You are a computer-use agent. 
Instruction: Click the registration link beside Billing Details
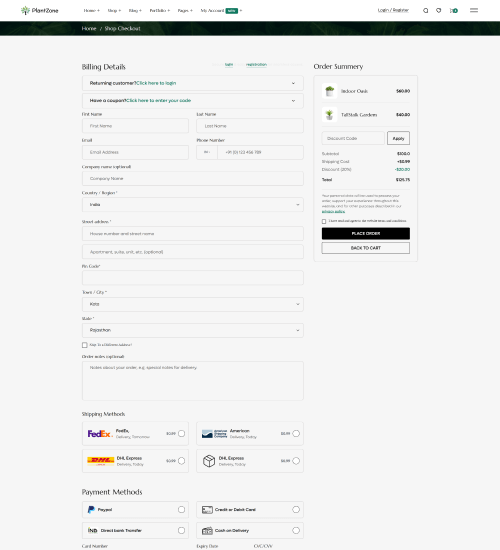click(256, 65)
